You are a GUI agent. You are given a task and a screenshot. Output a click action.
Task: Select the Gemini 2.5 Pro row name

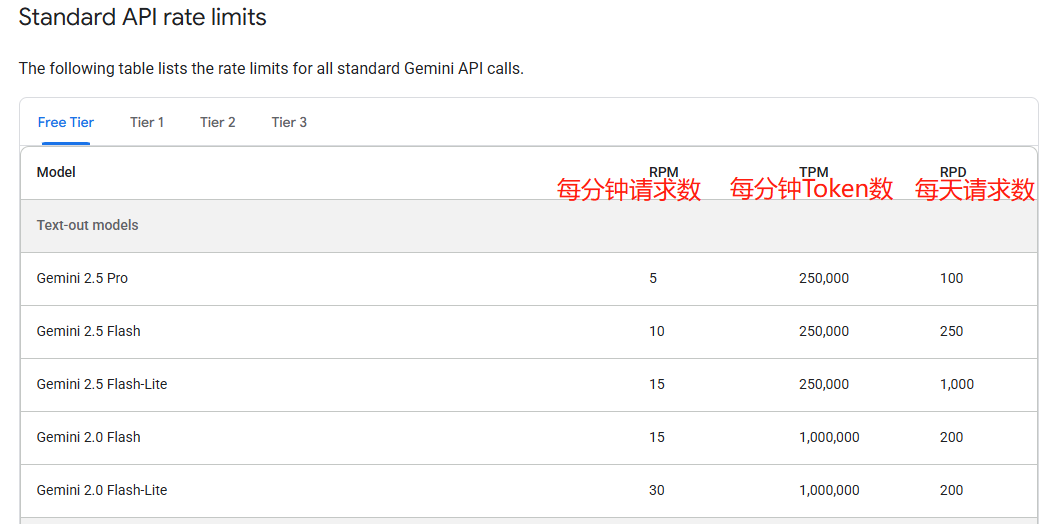click(82, 279)
